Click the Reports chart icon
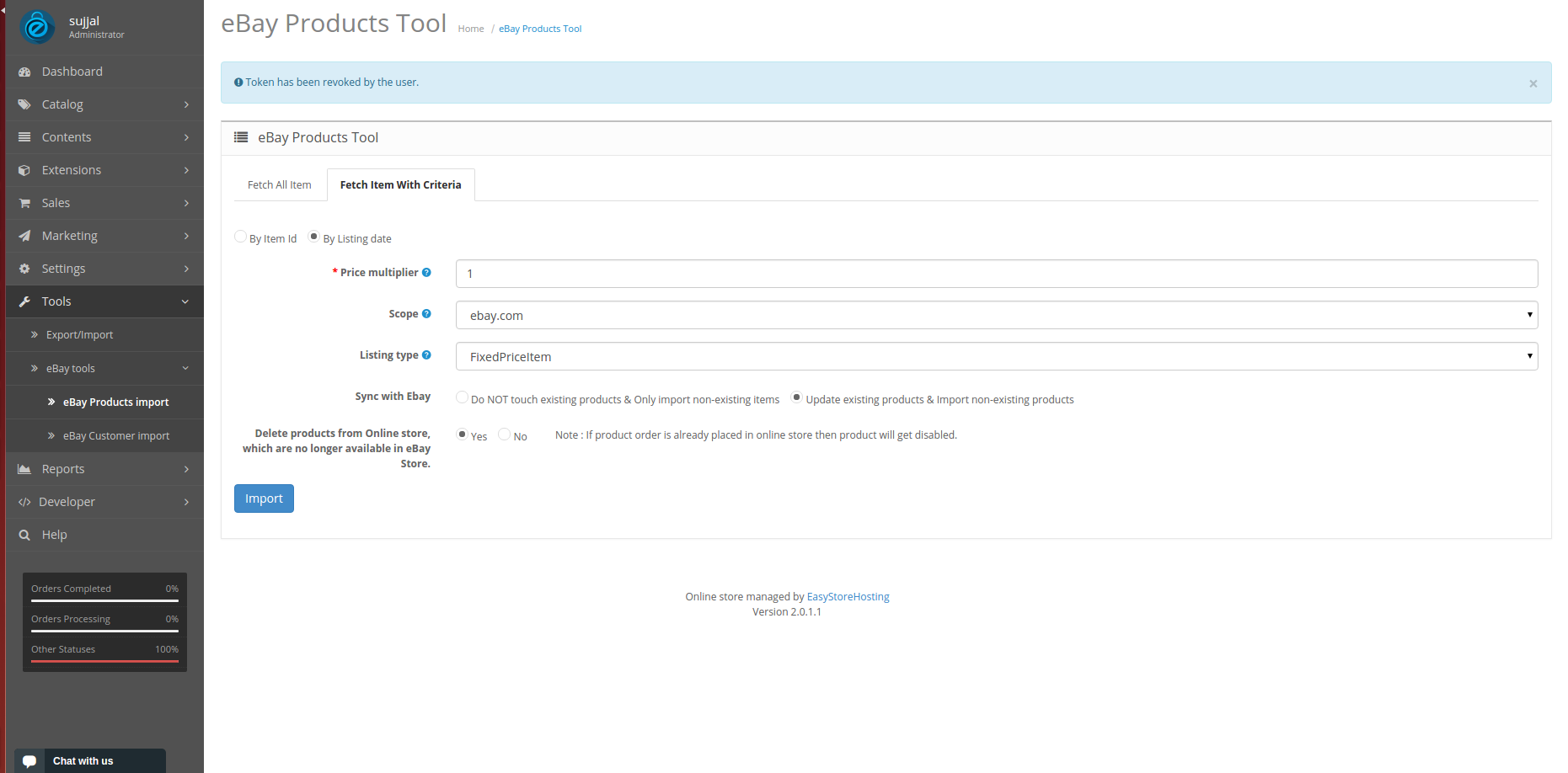This screenshot has width=1568, height=773. click(x=24, y=469)
